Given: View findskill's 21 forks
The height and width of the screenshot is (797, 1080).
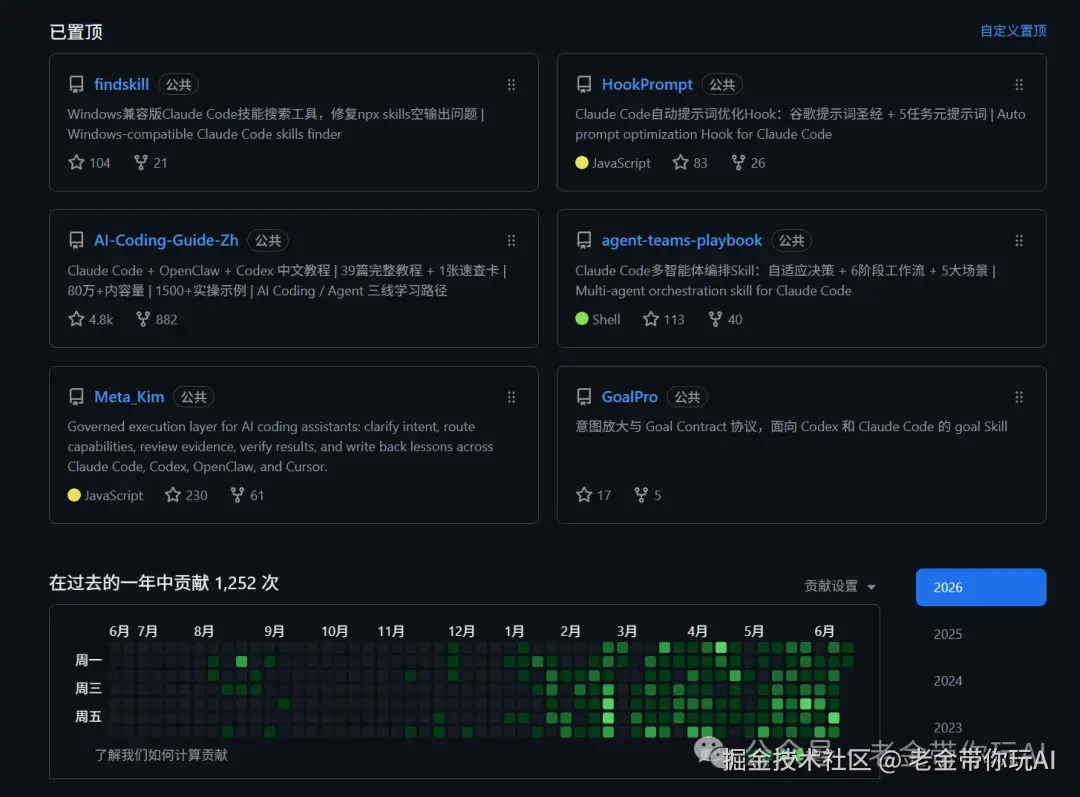Looking at the screenshot, I should click(x=150, y=163).
